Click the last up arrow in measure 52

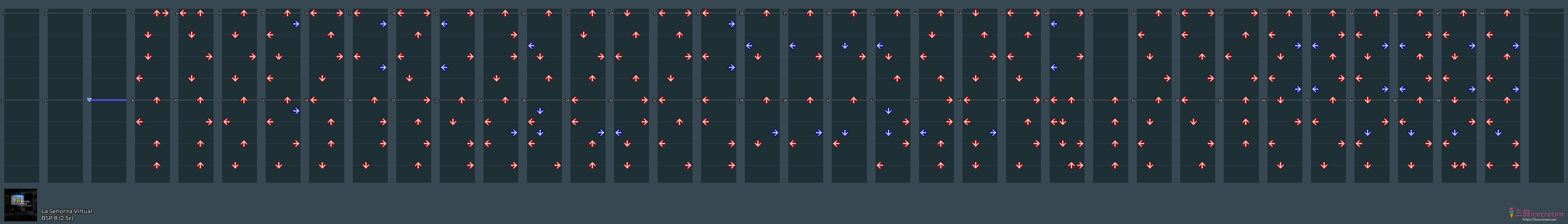1115,165
